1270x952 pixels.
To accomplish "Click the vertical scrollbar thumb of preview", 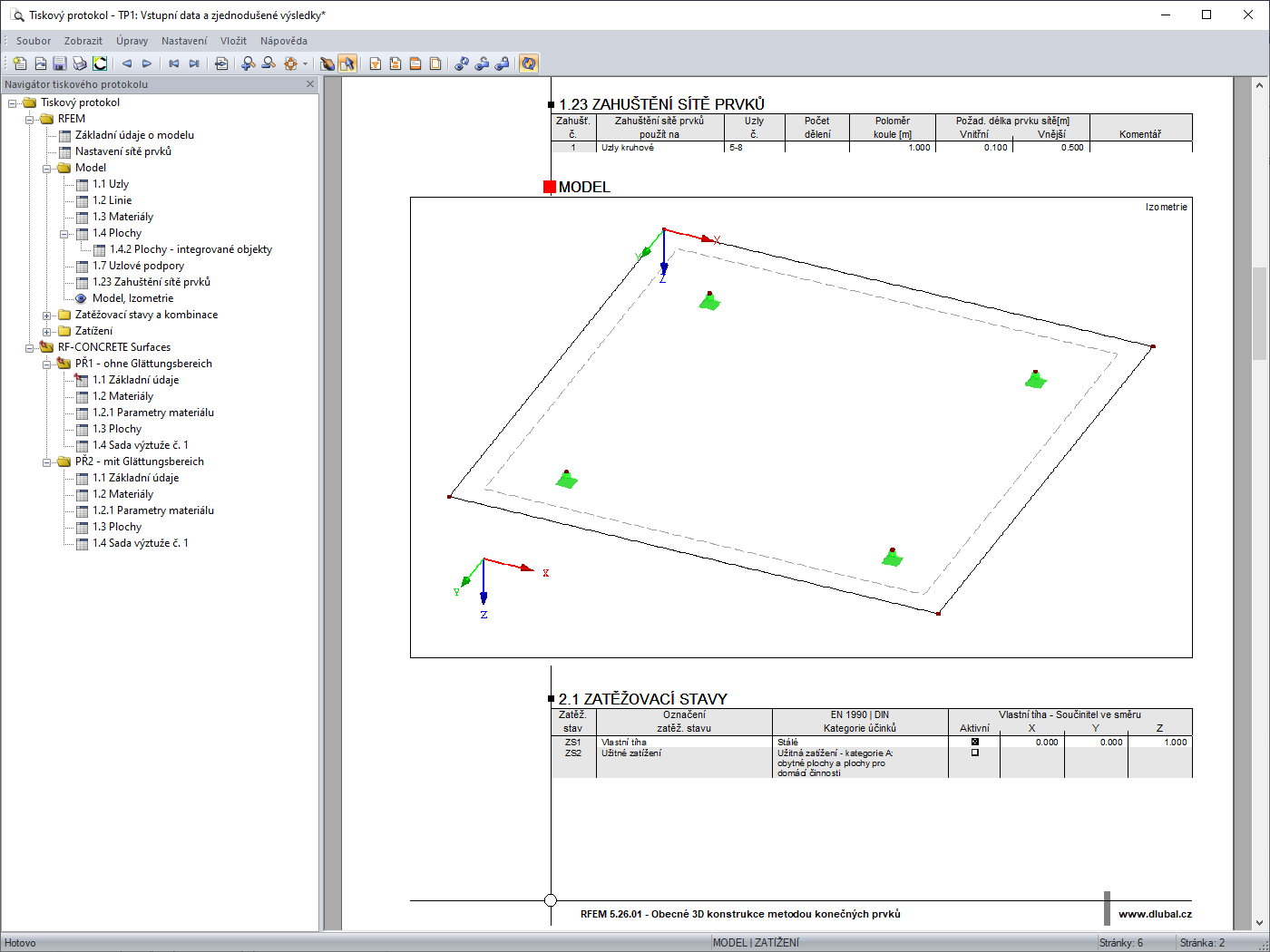I will [x=1259, y=314].
